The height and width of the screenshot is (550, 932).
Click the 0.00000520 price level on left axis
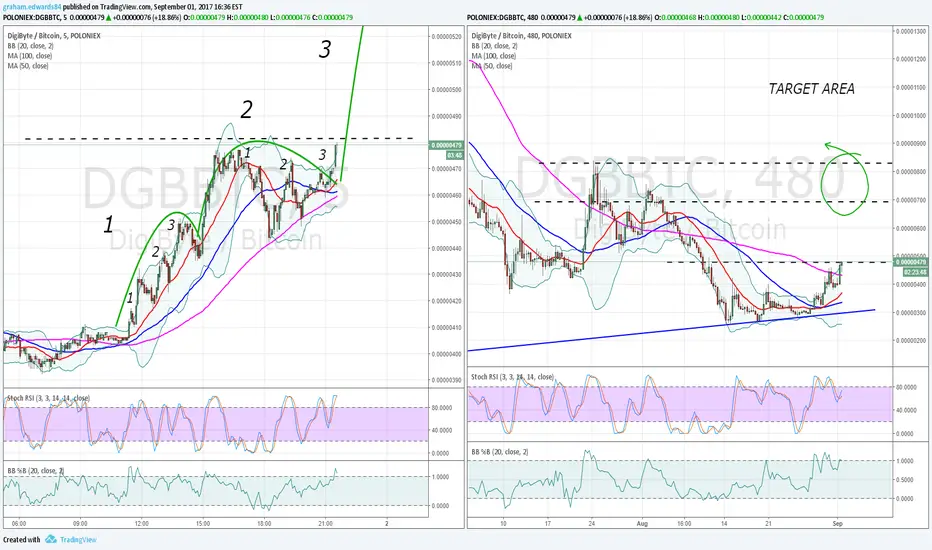coord(447,37)
